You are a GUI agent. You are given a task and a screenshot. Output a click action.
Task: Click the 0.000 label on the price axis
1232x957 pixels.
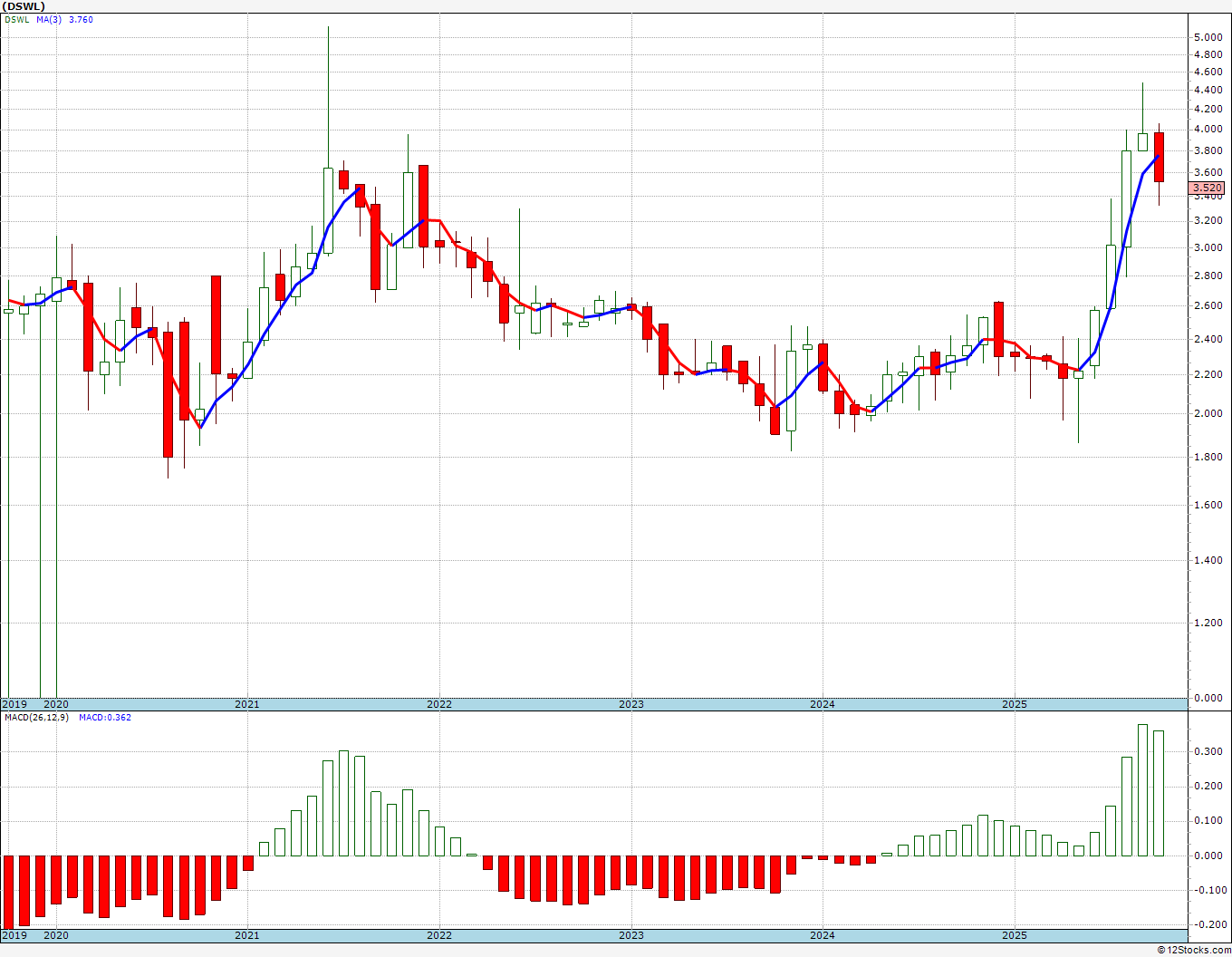pos(1208,699)
